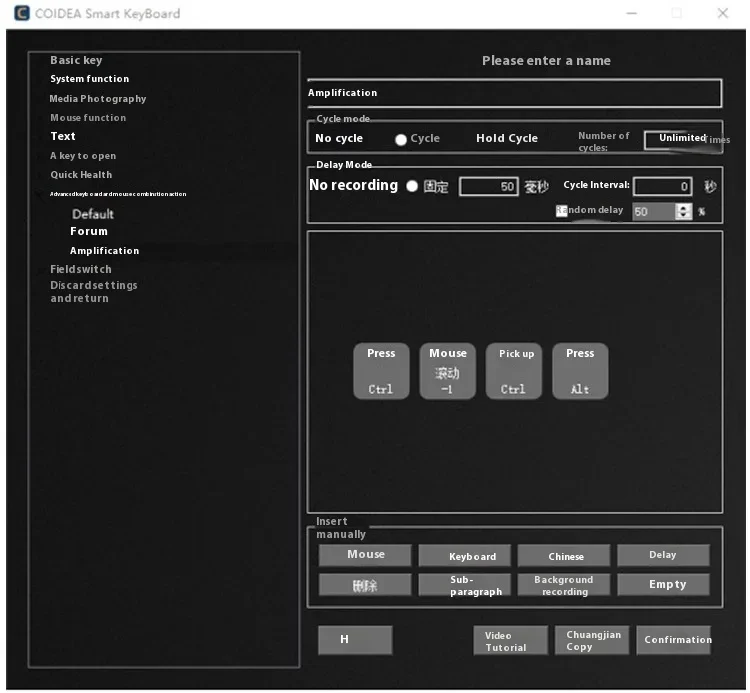This screenshot has height=693, width=750.
Task: Click the Press Ctrl action block
Action: [381, 371]
